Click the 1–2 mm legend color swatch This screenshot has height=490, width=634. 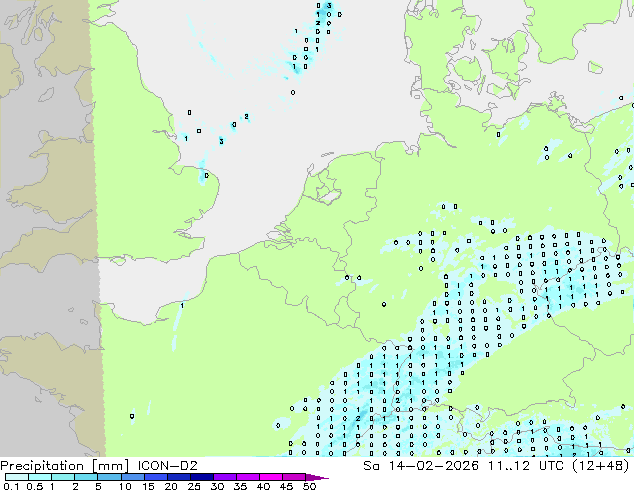point(63,477)
